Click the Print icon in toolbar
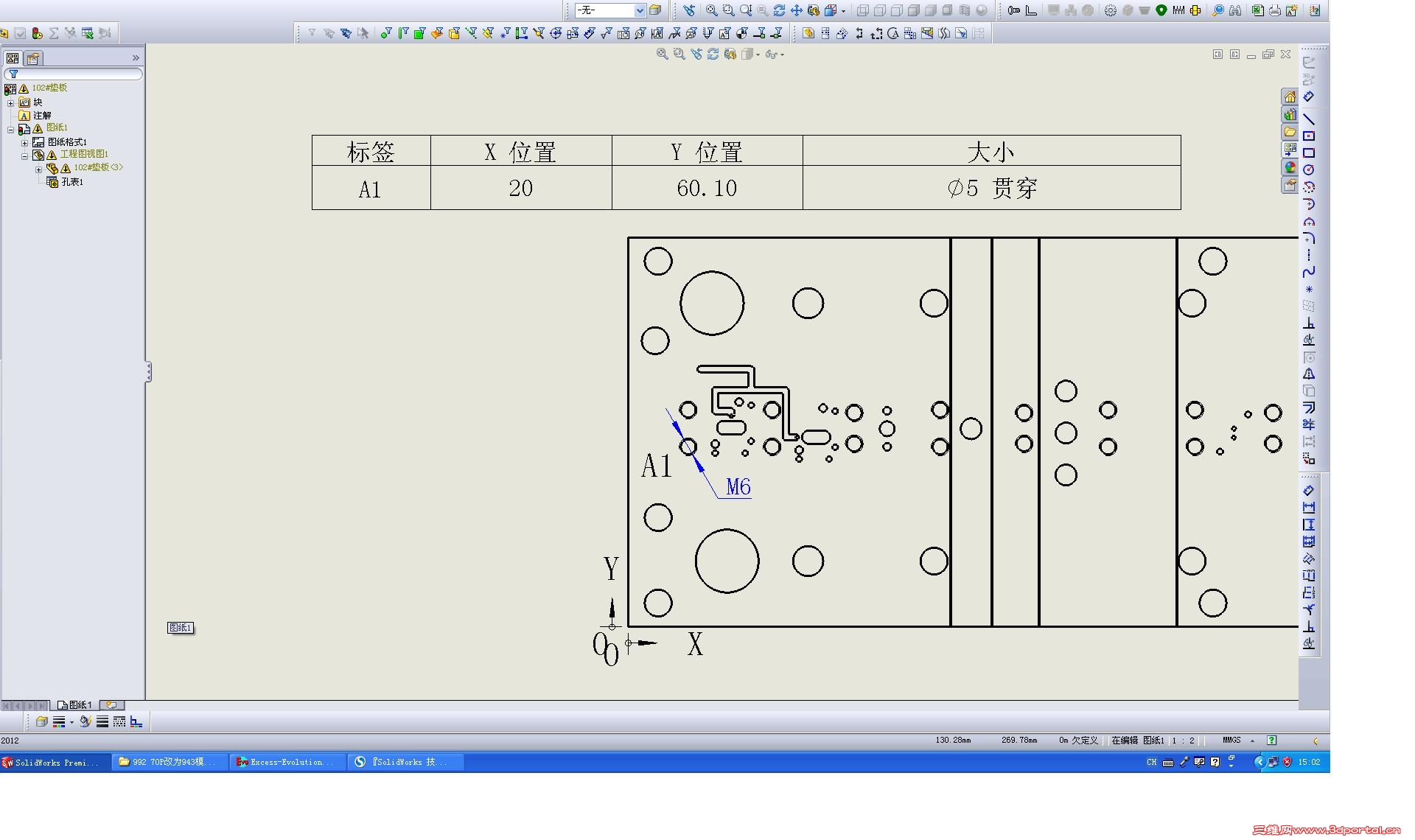 click(1274, 10)
